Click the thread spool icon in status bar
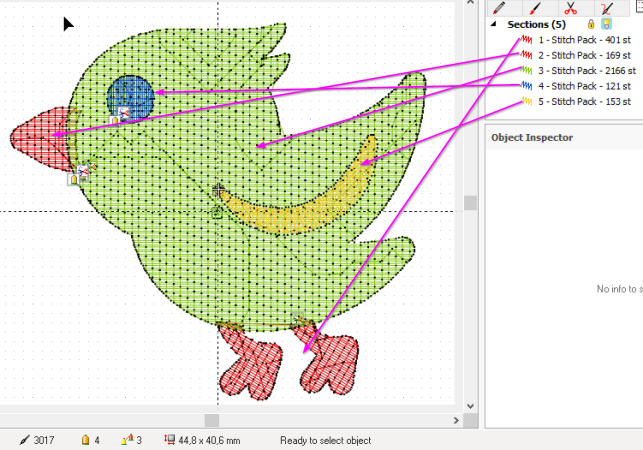Viewport: 643px width, 450px height. point(85,440)
